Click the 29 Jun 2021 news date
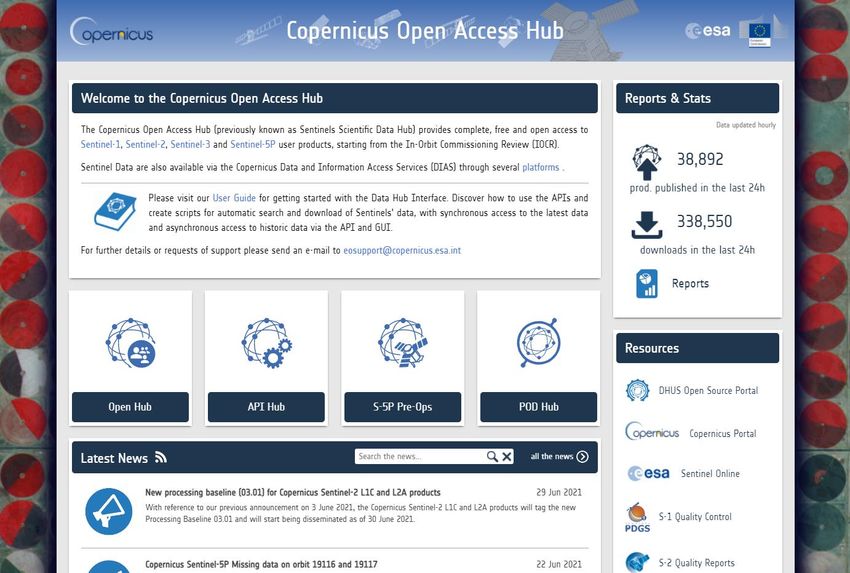The image size is (850, 573). click(x=559, y=492)
